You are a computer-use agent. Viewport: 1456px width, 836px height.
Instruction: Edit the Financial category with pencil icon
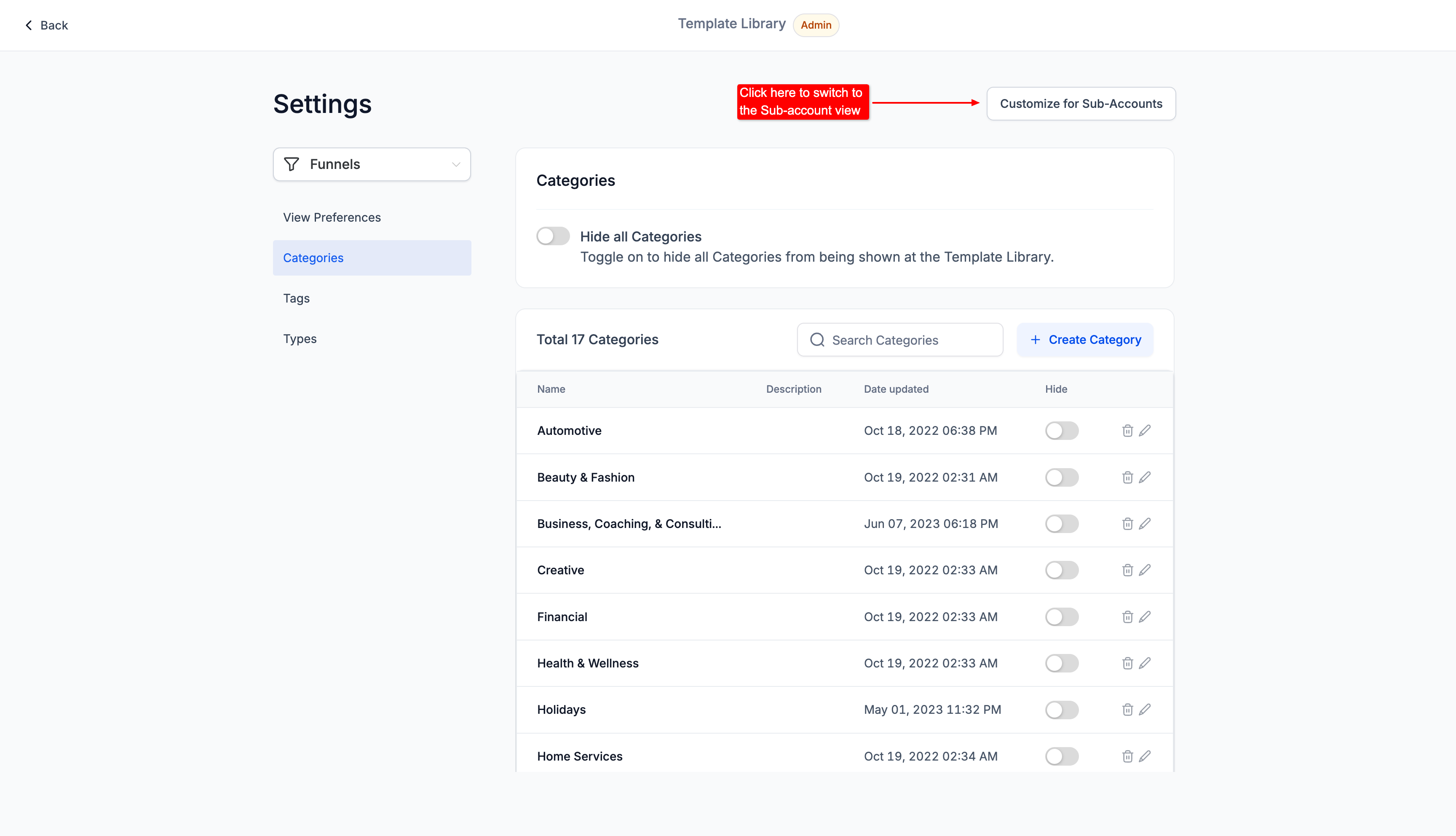1145,616
